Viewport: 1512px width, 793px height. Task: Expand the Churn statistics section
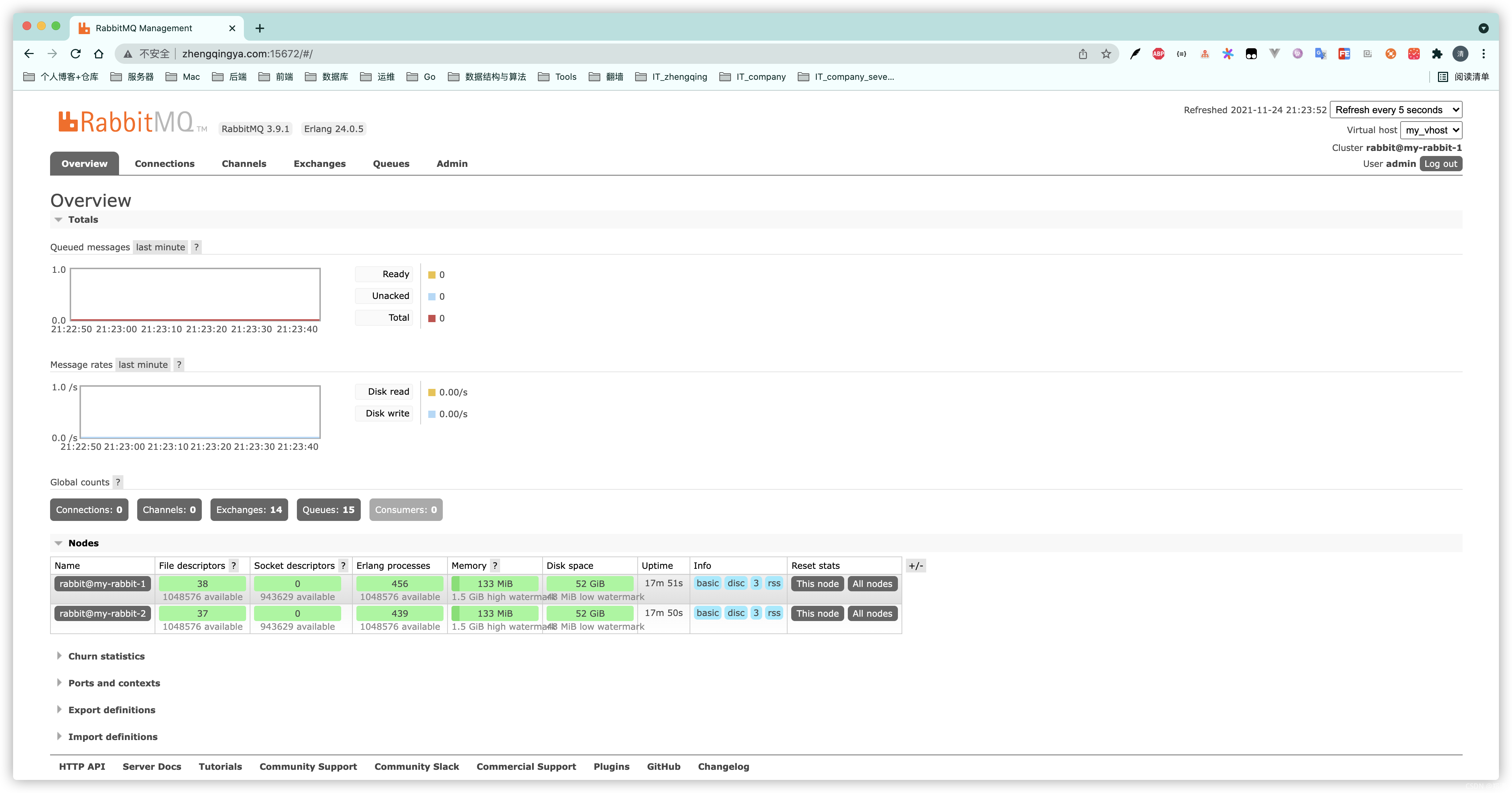tap(106, 656)
